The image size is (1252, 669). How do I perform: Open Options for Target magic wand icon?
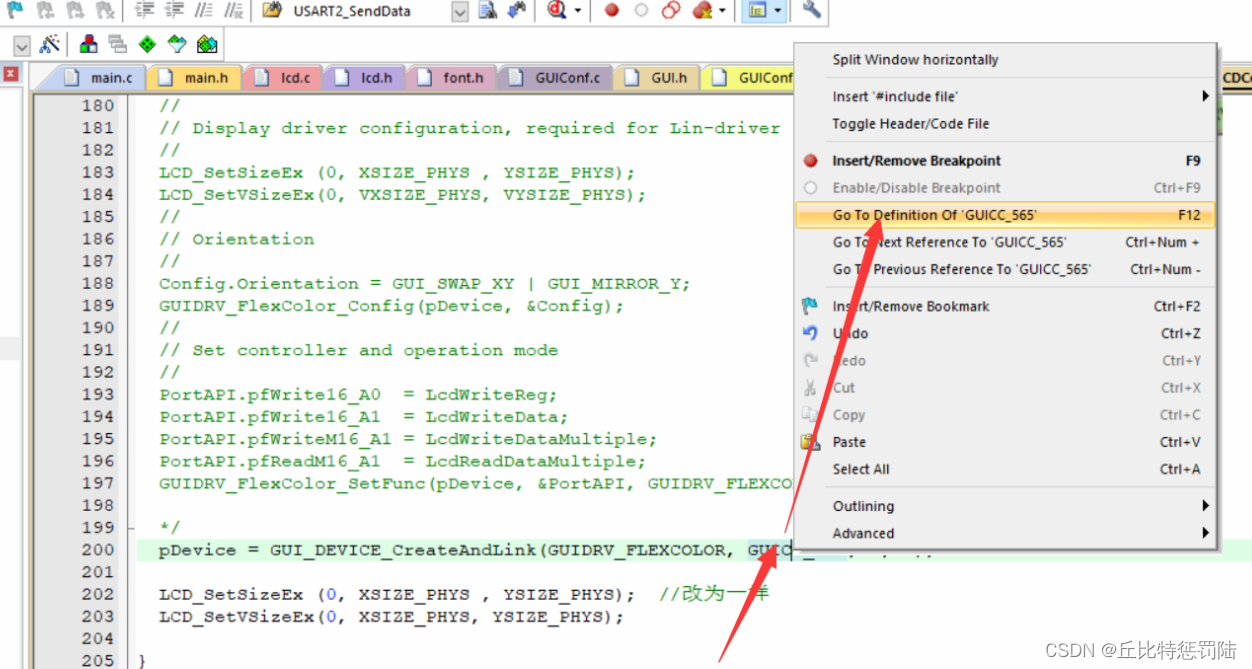[x=50, y=44]
